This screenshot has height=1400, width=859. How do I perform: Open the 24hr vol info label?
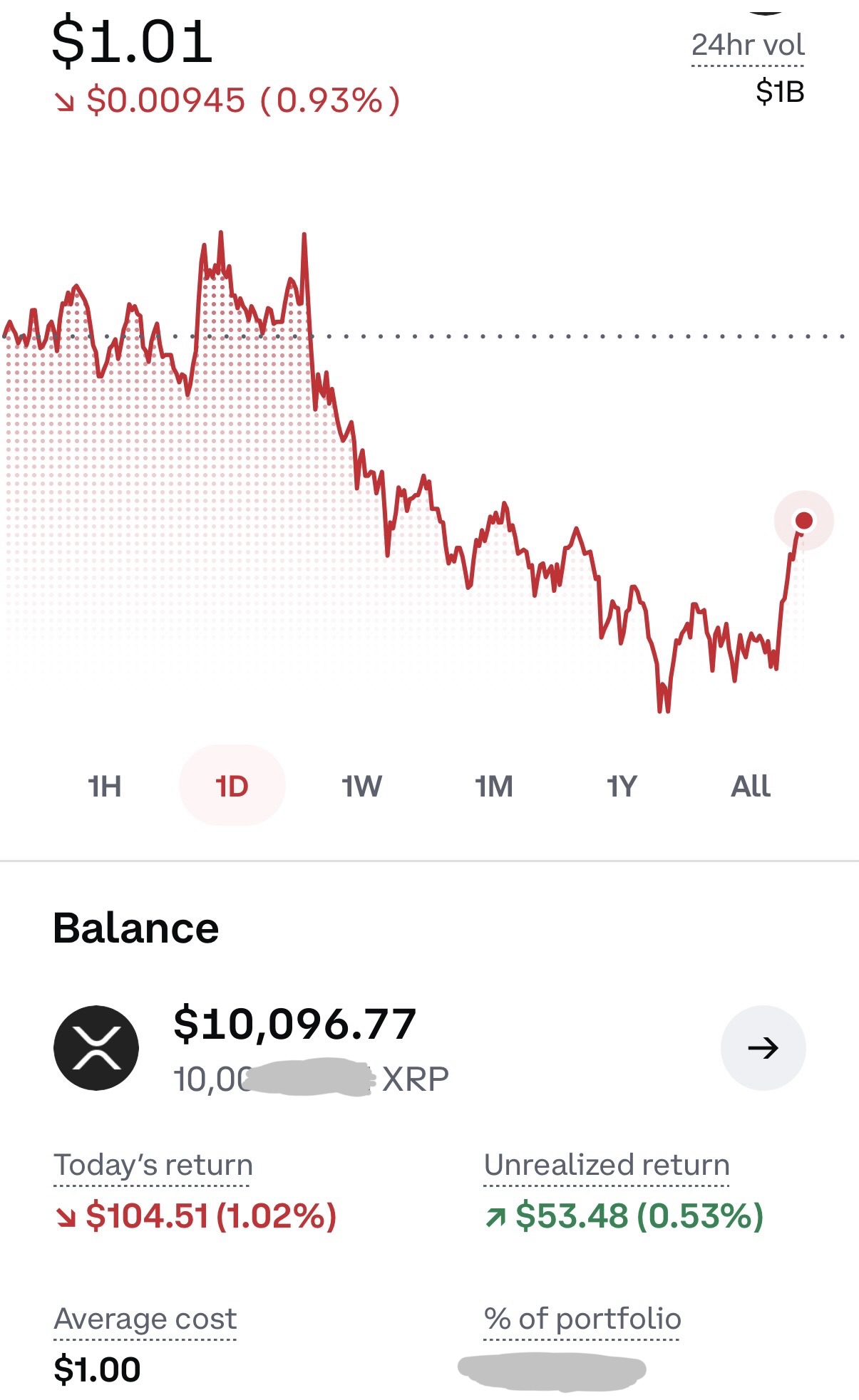[x=748, y=46]
